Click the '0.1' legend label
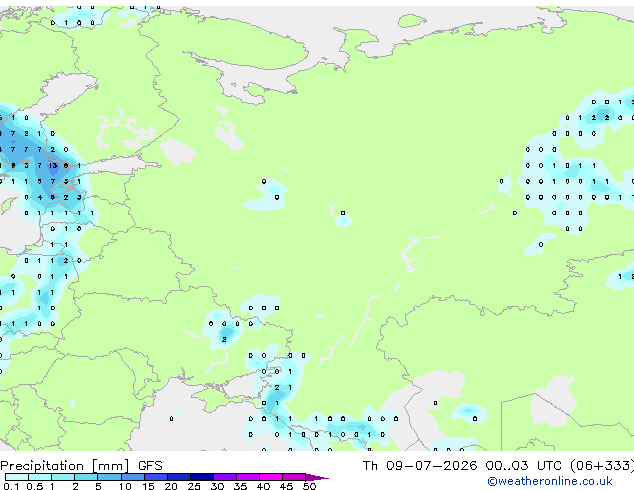This screenshot has width=634, height=490. point(11,486)
